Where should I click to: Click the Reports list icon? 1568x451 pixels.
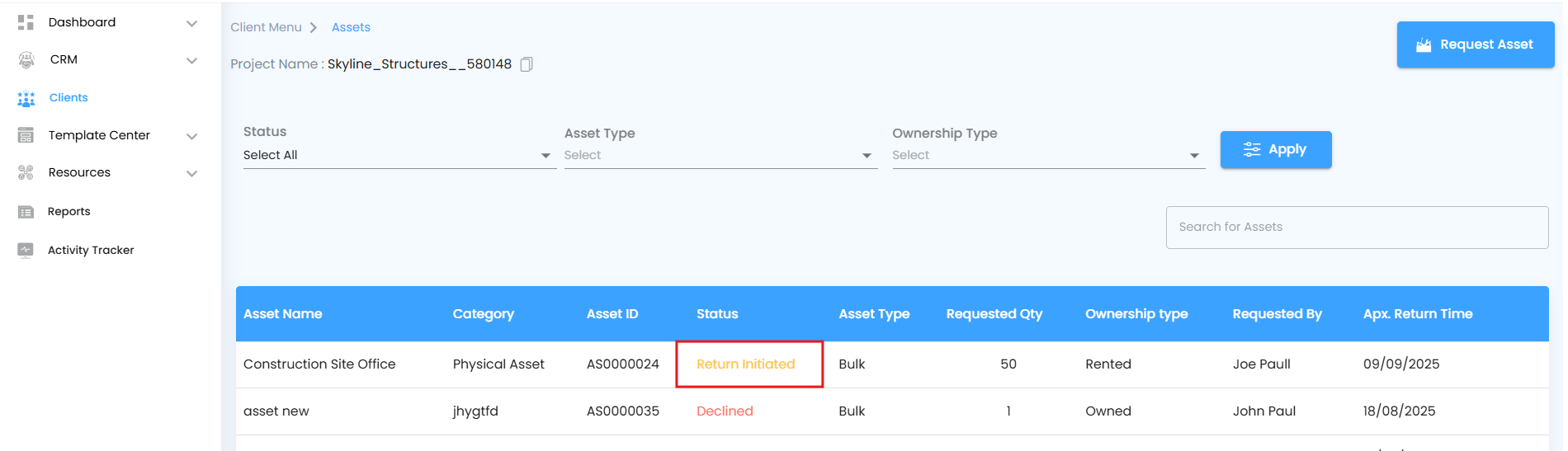[x=26, y=212]
